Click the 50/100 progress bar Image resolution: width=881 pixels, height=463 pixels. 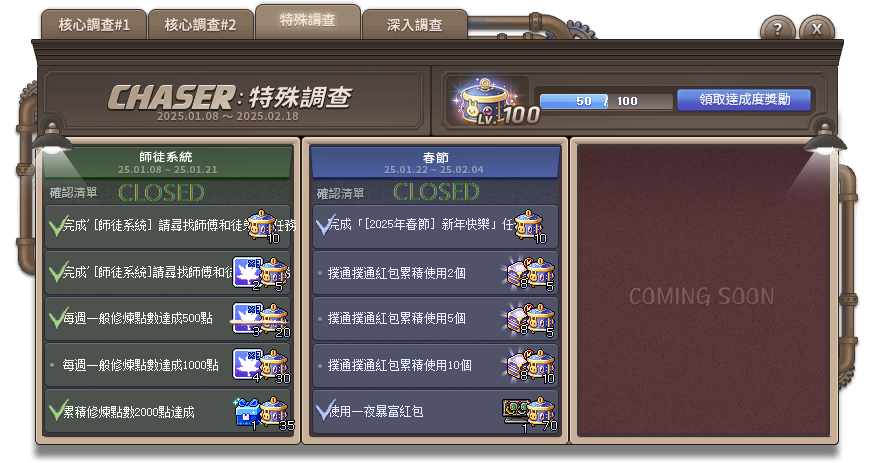(x=606, y=101)
